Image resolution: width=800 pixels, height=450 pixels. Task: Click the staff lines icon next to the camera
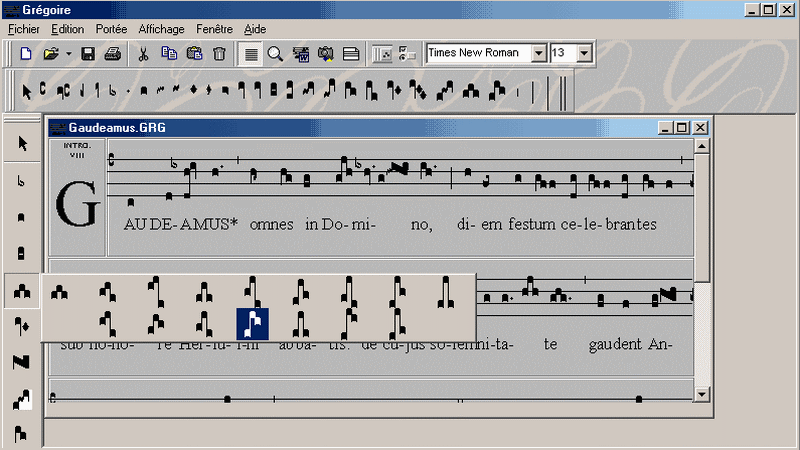(351, 54)
